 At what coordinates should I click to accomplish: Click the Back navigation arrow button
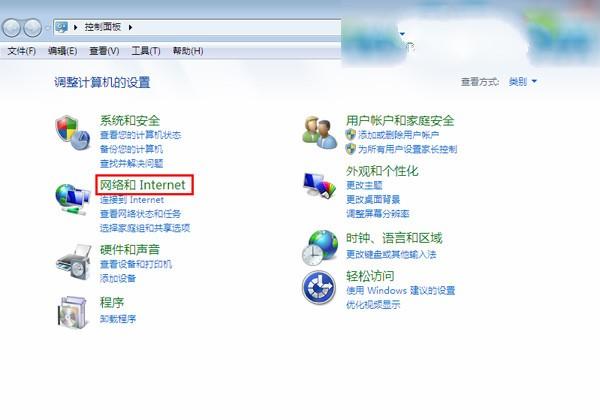pos(11,28)
